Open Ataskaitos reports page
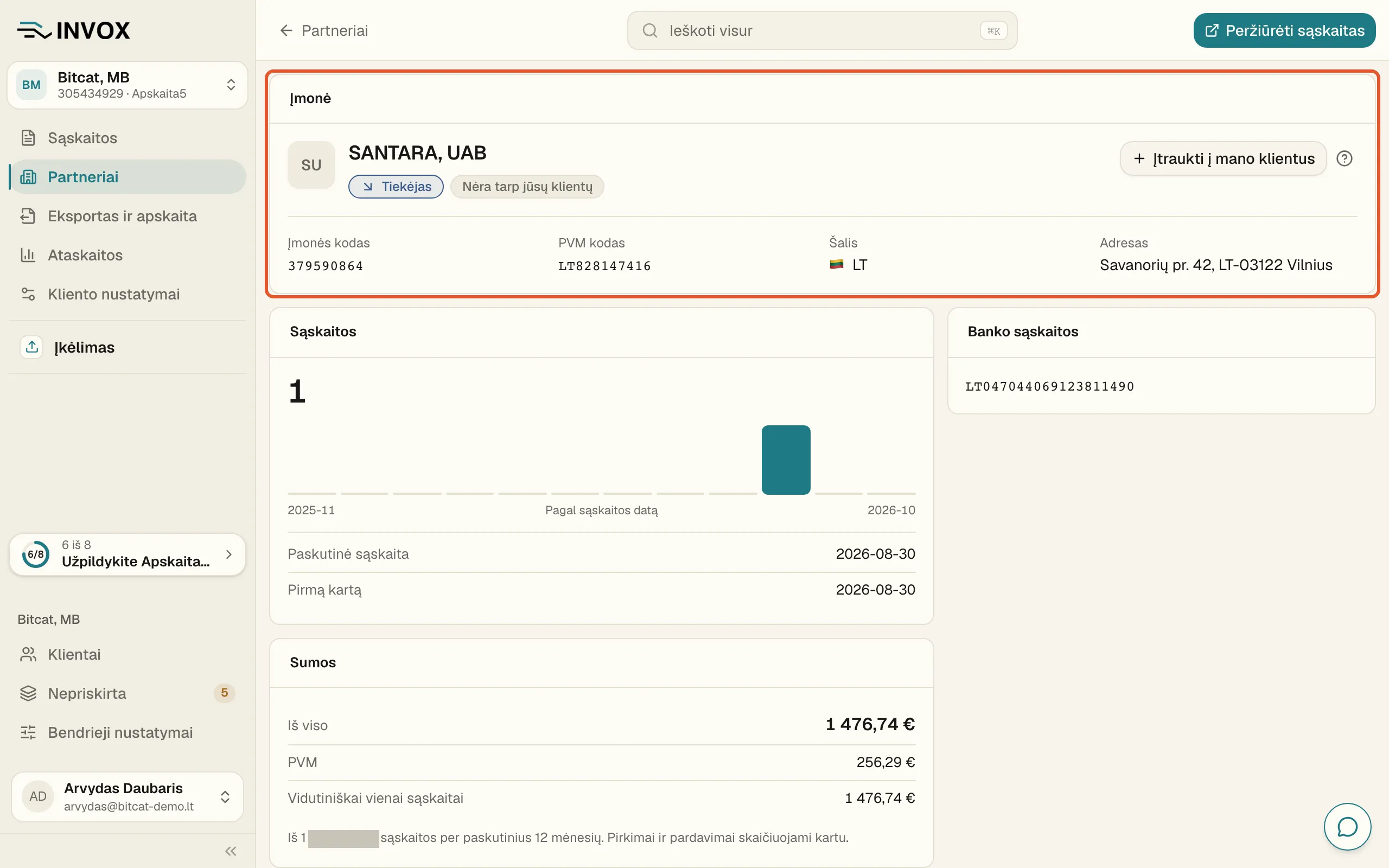The image size is (1389, 868). 128,255
